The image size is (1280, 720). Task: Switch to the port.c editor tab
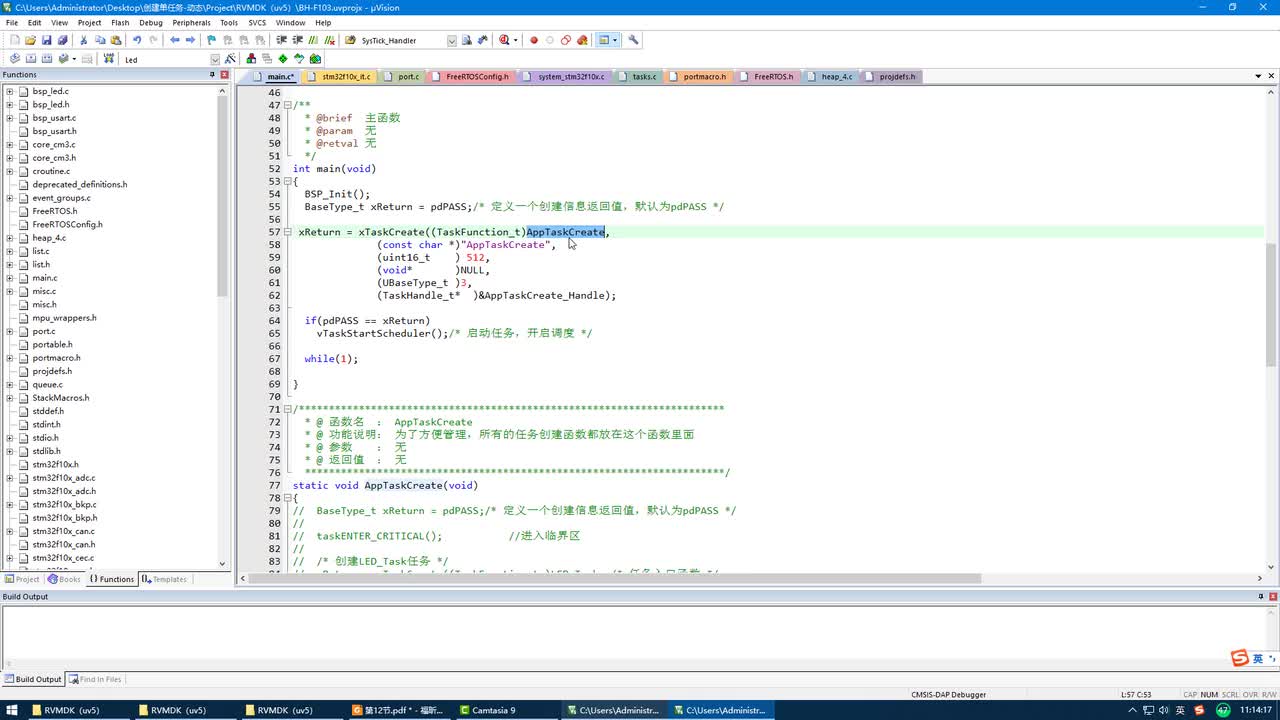402,76
